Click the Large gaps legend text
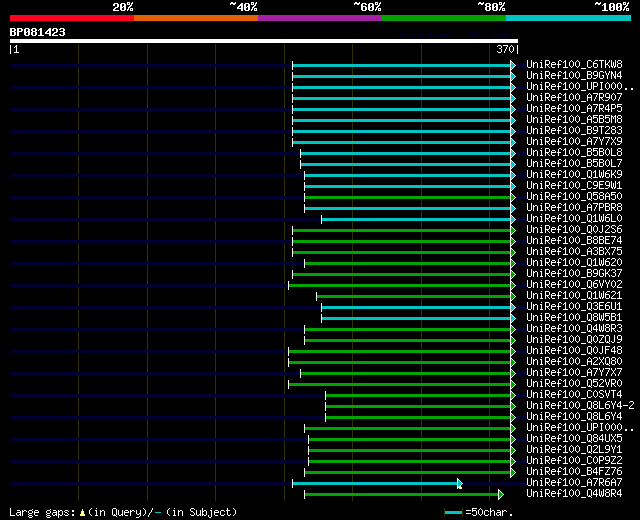The image size is (640, 520). point(42,512)
